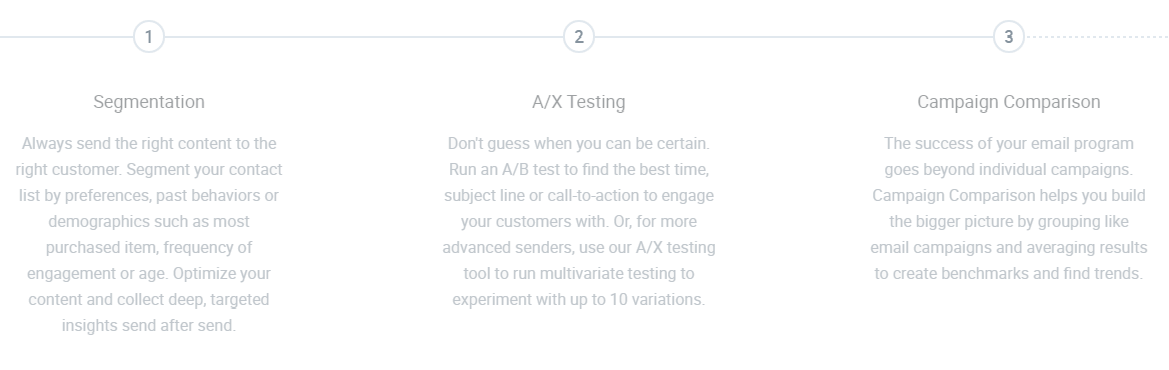The image size is (1169, 370).
Task: Go to the step 3 circle marker
Action: [x=1009, y=37]
